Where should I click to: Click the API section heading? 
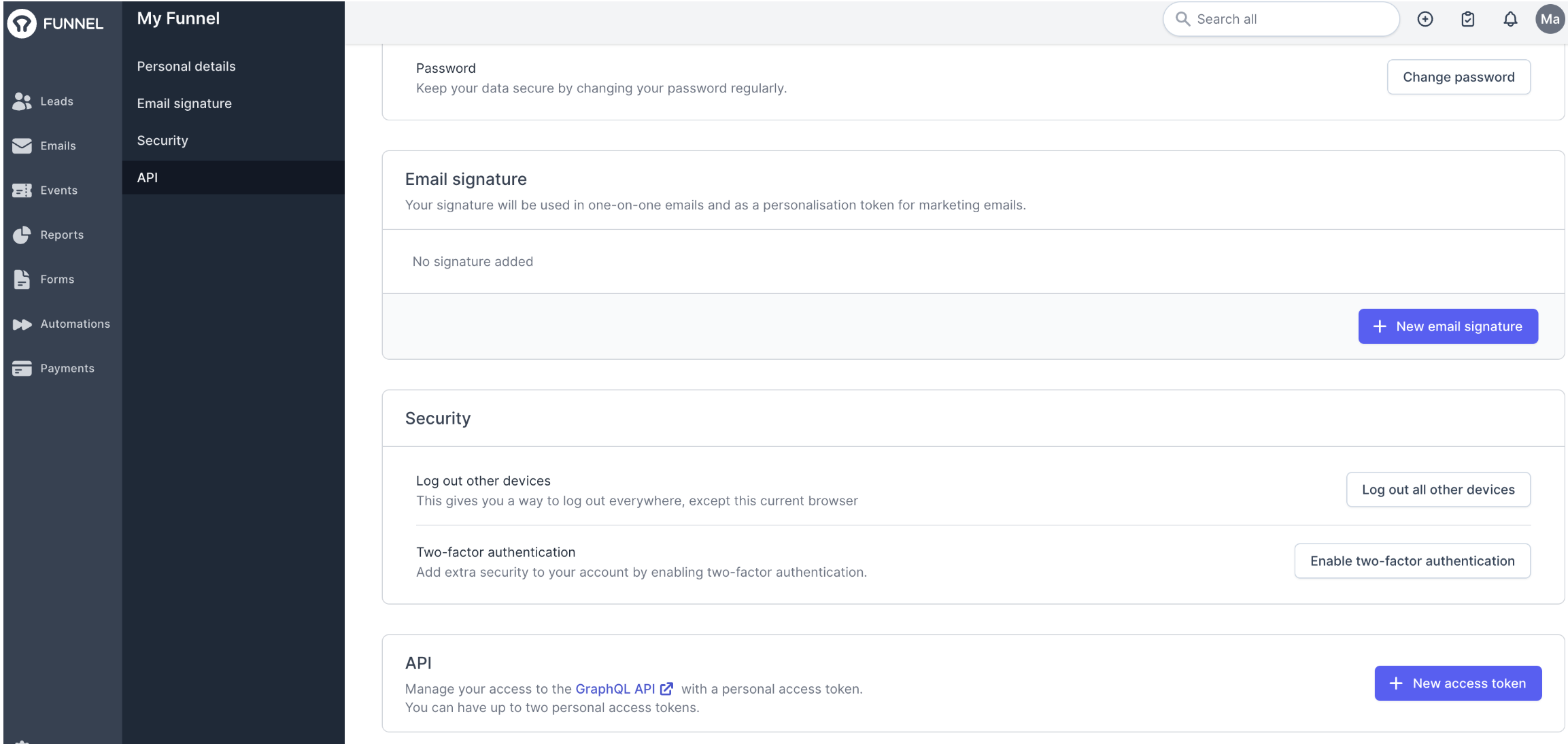click(418, 663)
